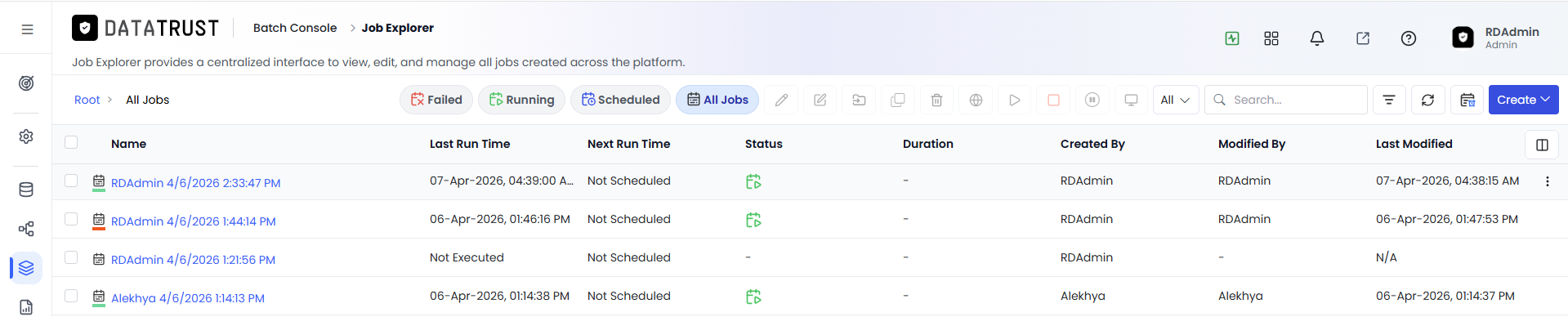The width and height of the screenshot is (1568, 317).
Task: Sort by the Last Run Time column
Action: point(470,144)
